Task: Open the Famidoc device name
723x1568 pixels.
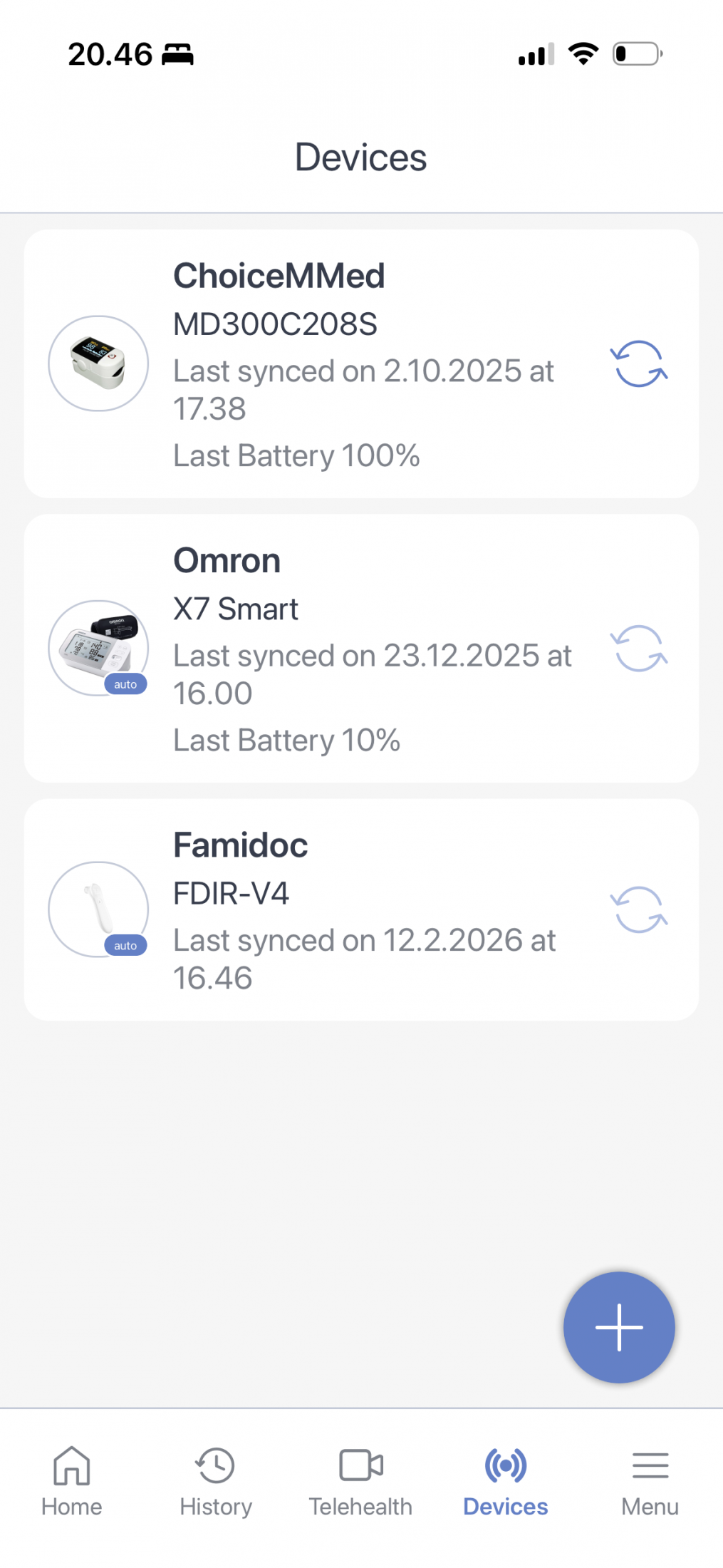Action: point(241,845)
